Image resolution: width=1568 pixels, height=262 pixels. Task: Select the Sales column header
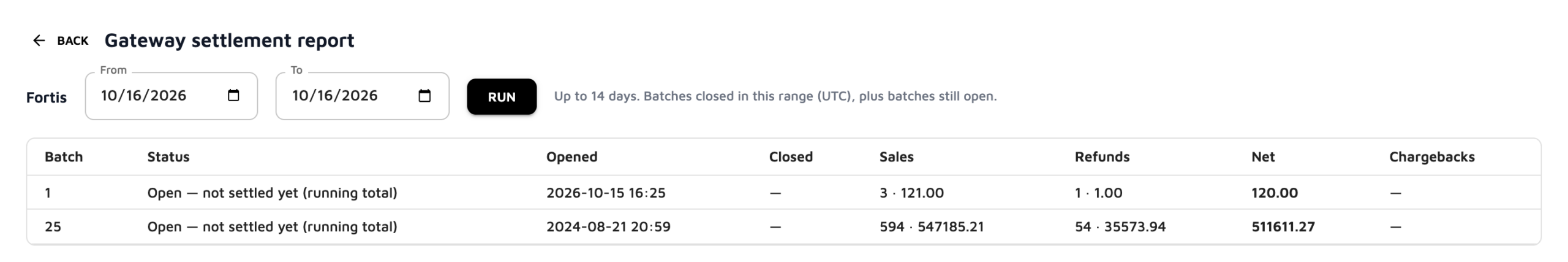click(x=896, y=156)
